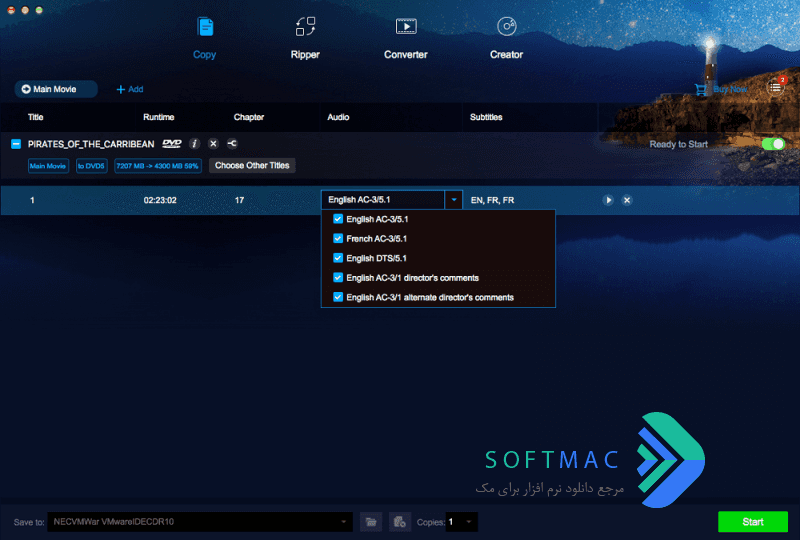Screen dimensions: 800x540
Task: Uncheck the first English AC-3/5.1 audio track
Action: coord(338,219)
